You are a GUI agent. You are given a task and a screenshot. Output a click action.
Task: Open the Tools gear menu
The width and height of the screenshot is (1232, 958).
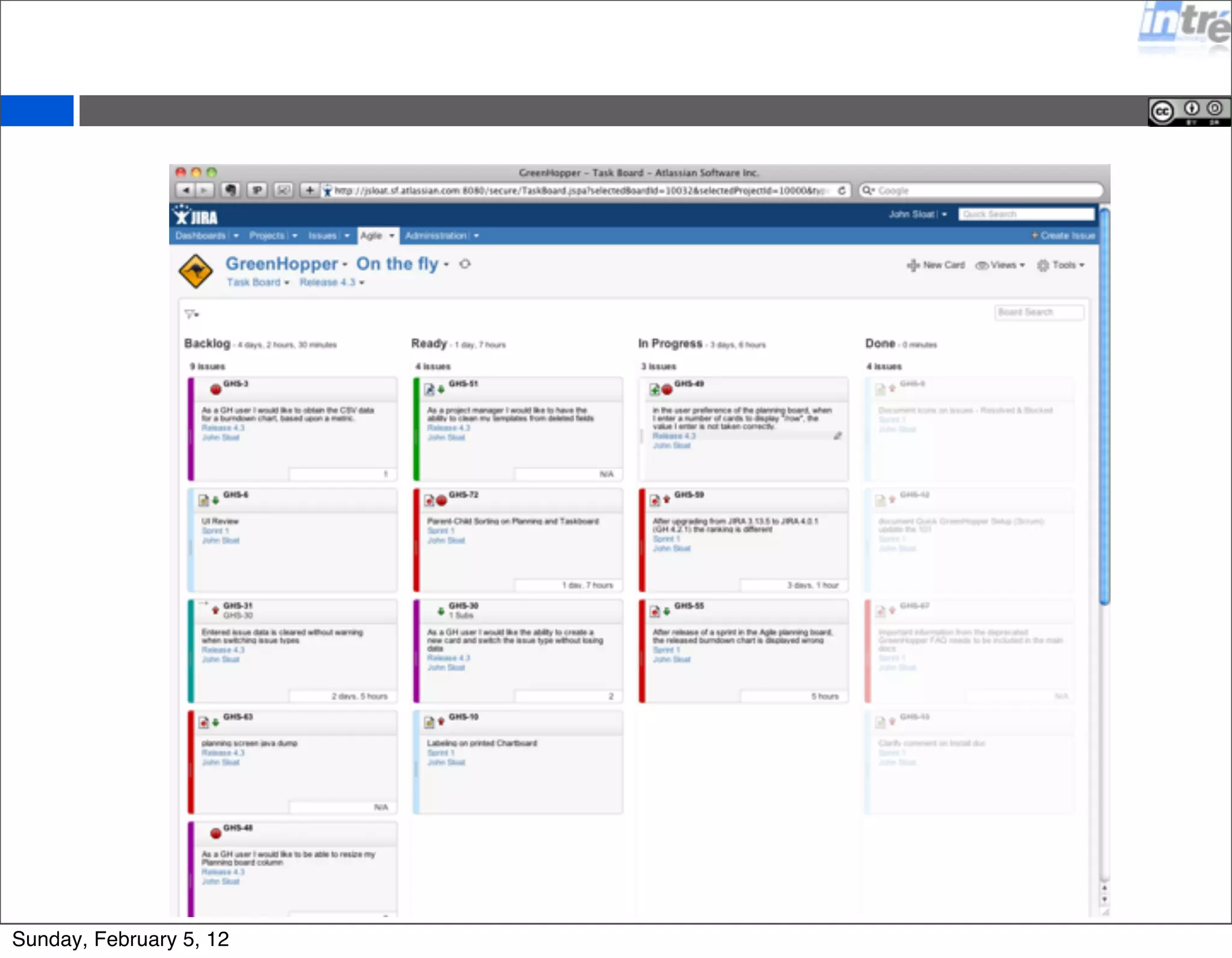click(x=1061, y=265)
